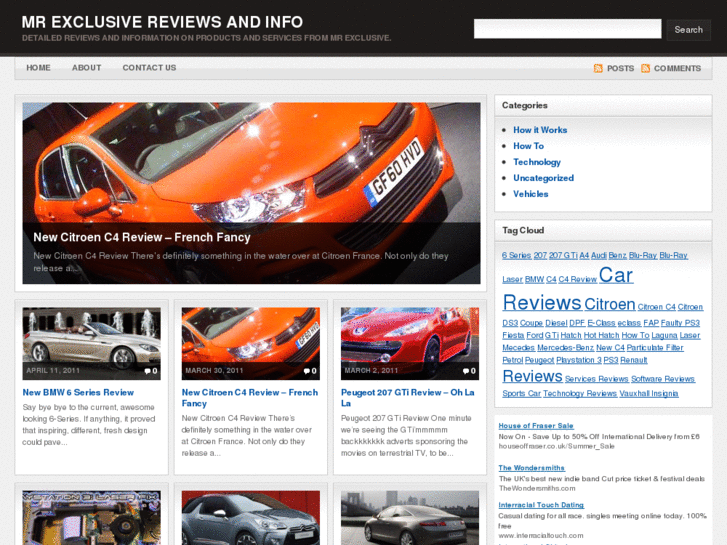Screen dimensions: 727x545
Task: Open the Posts feed link
Action: [x=620, y=69]
